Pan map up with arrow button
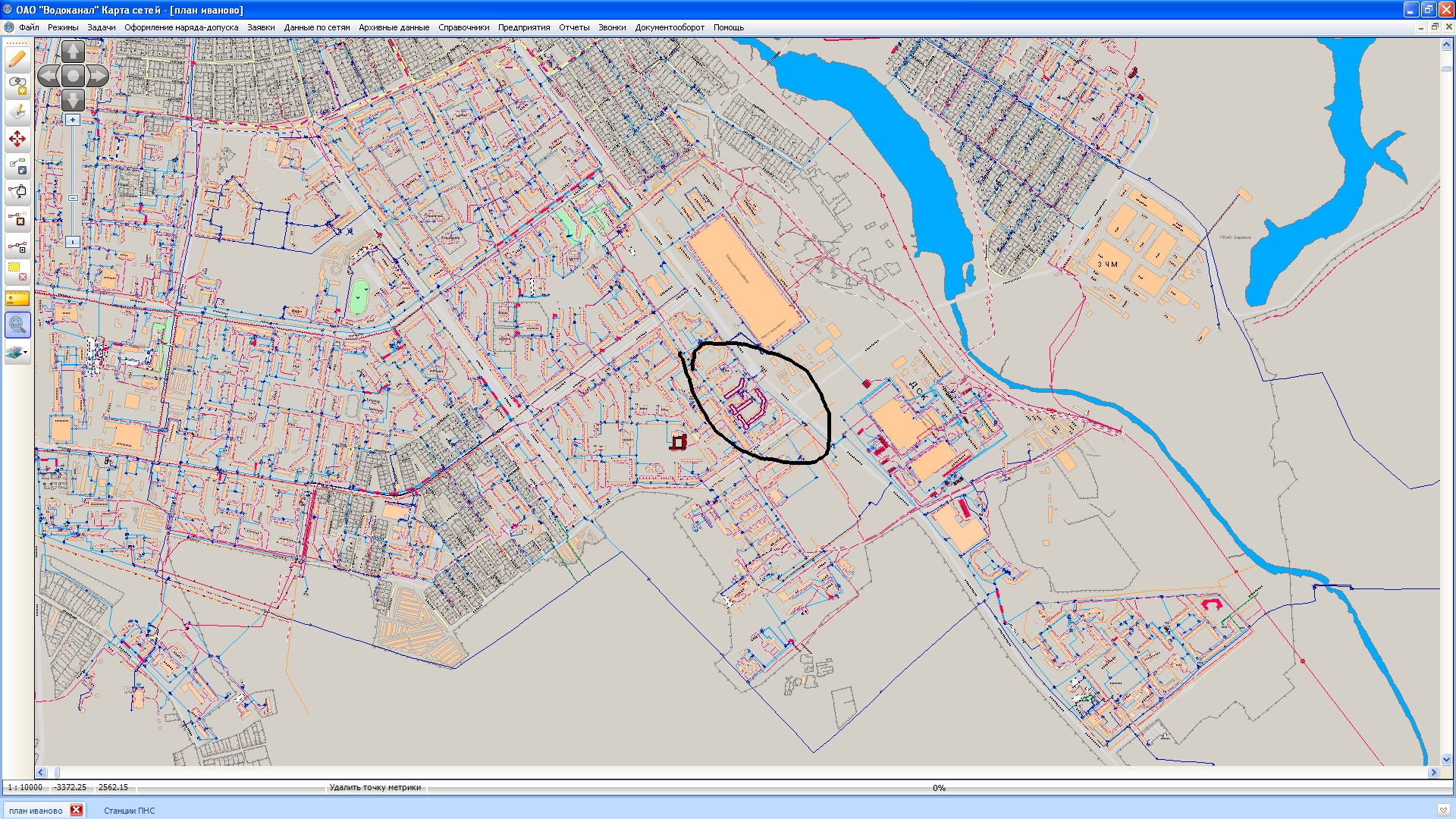Image resolution: width=1456 pixels, height=819 pixels. pos(73,52)
